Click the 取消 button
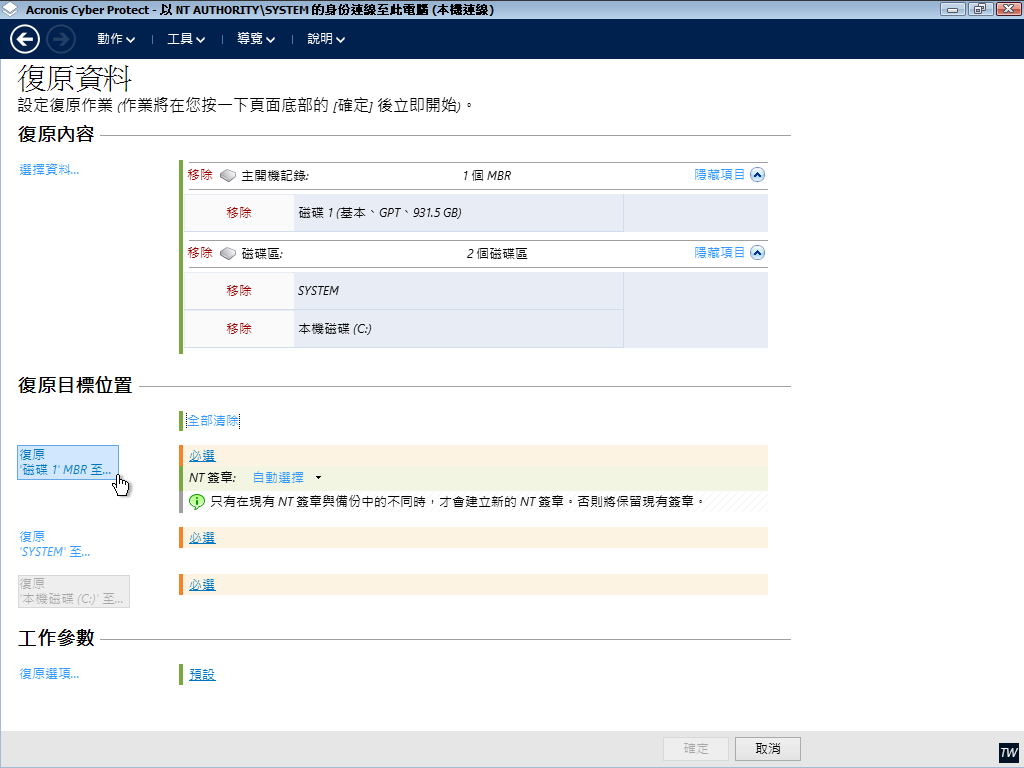 coord(767,749)
